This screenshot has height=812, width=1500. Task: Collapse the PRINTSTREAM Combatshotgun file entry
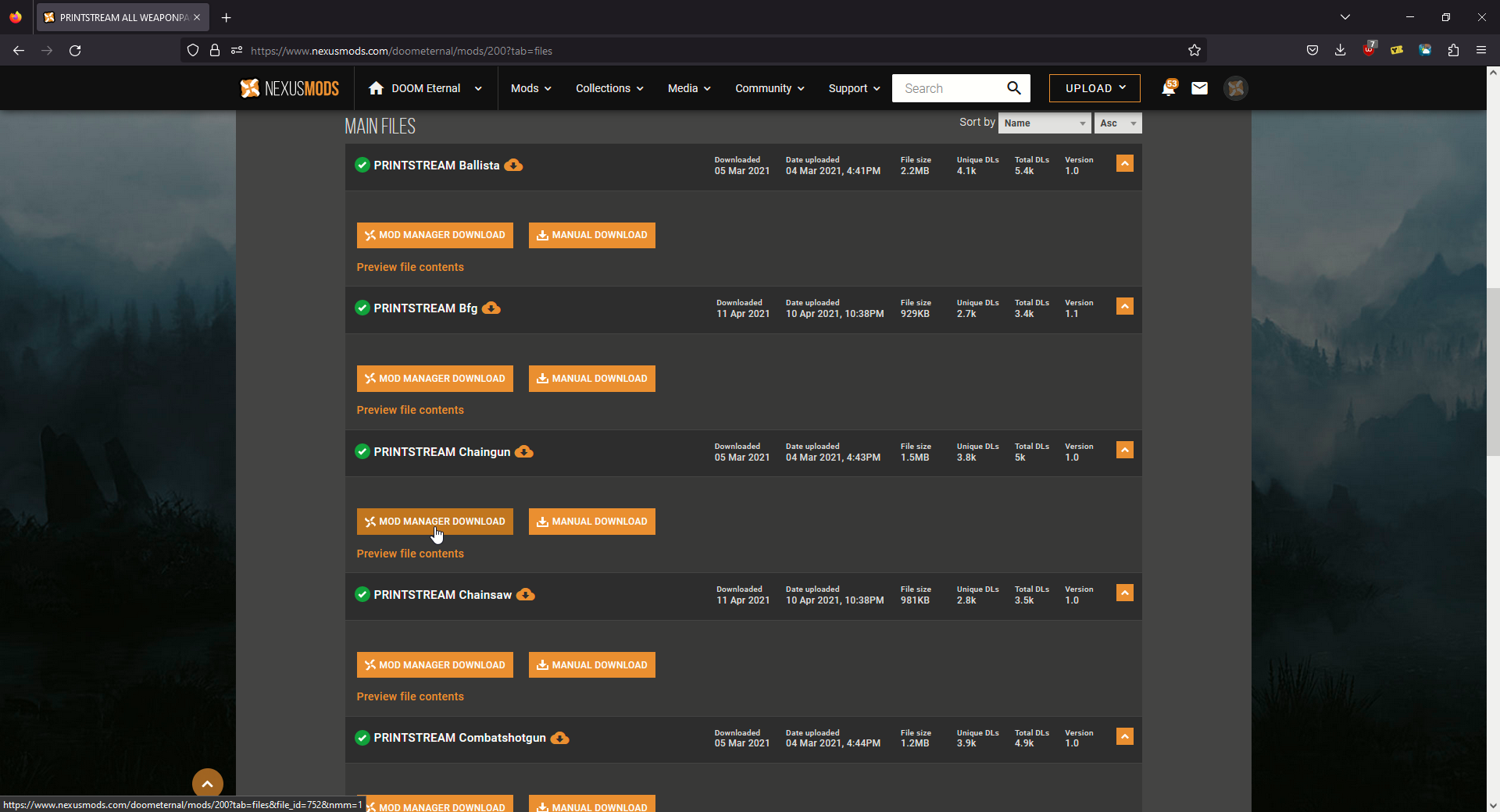point(1125,736)
